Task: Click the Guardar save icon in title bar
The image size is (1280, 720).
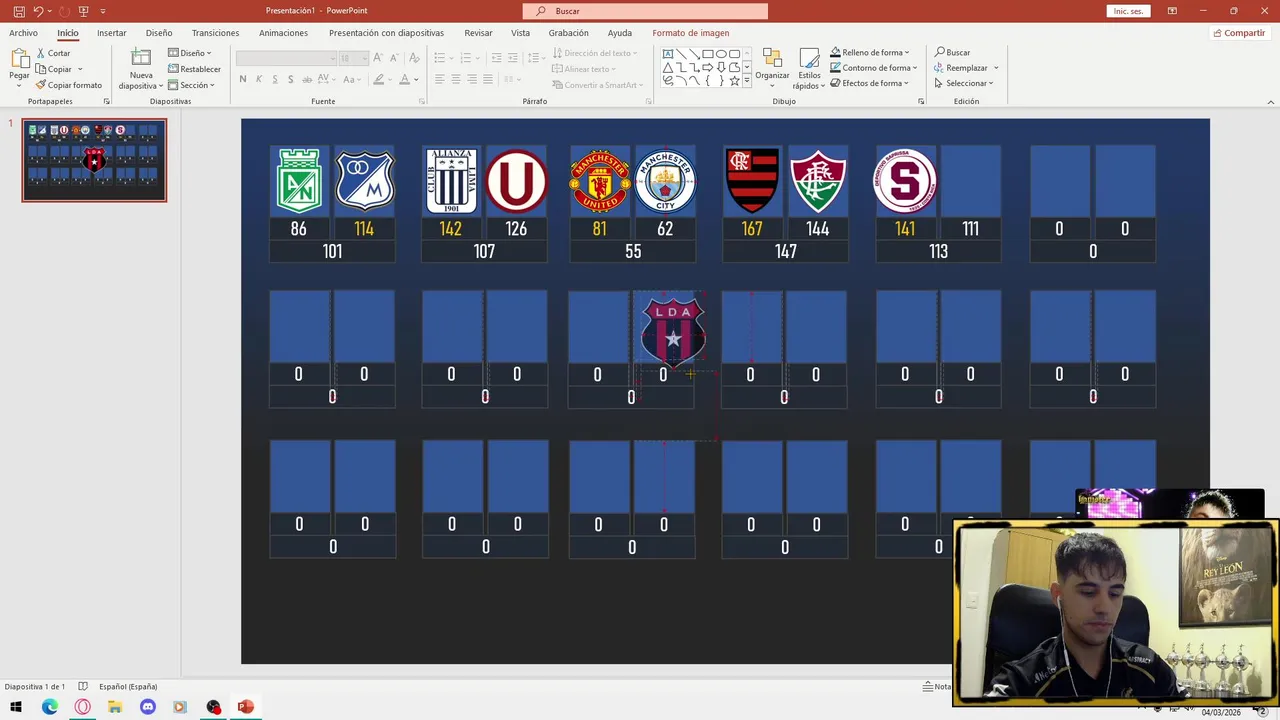Action: click(19, 11)
